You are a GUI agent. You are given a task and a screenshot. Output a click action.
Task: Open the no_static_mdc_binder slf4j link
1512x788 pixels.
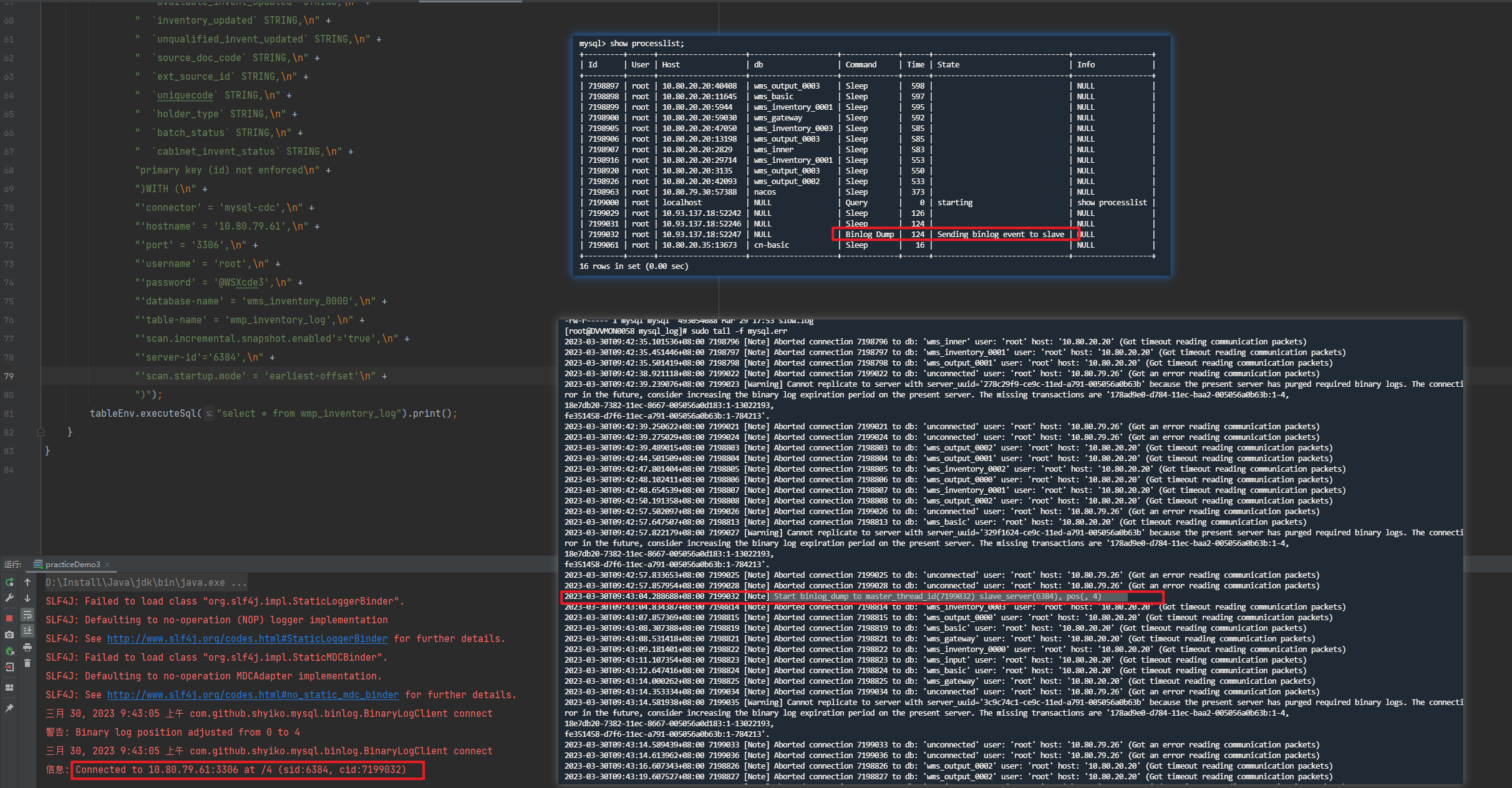[253, 694]
